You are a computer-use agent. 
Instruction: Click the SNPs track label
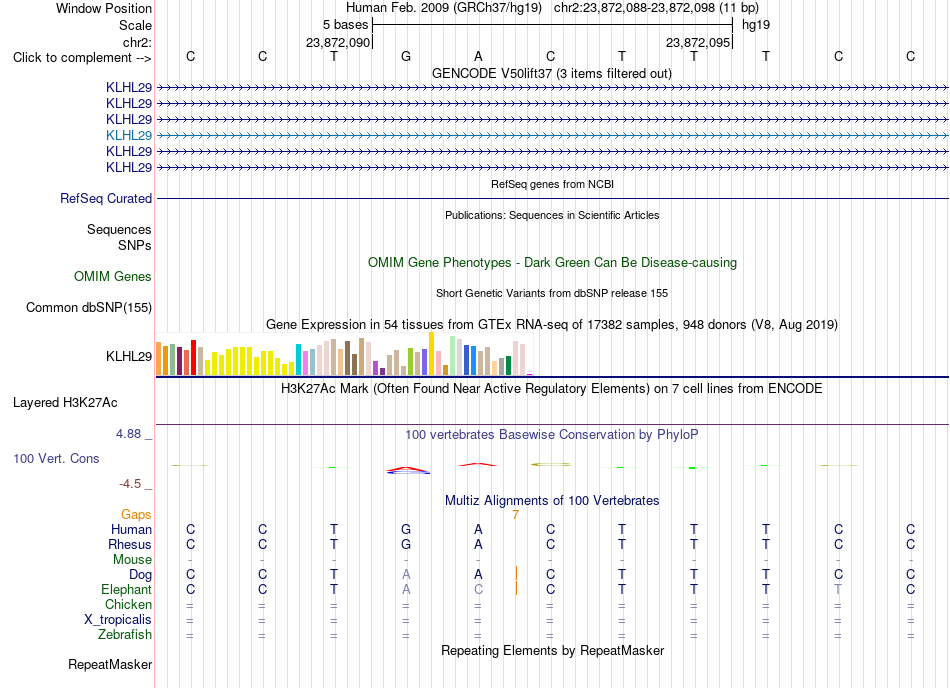(x=135, y=245)
